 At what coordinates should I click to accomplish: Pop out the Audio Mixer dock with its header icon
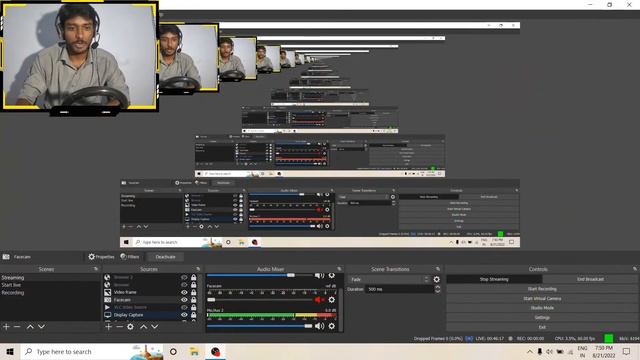pyautogui.click(x=339, y=269)
